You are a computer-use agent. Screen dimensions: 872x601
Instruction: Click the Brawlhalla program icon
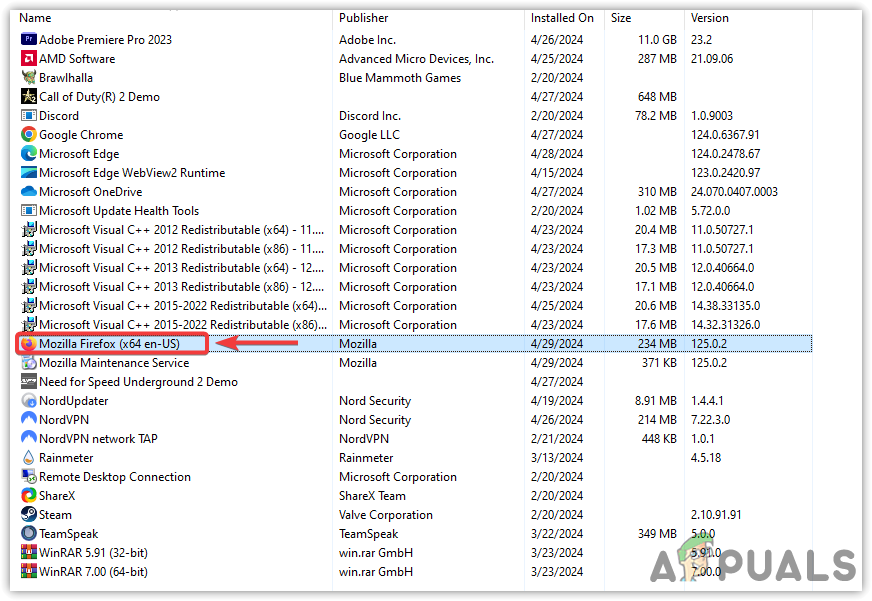(x=29, y=77)
